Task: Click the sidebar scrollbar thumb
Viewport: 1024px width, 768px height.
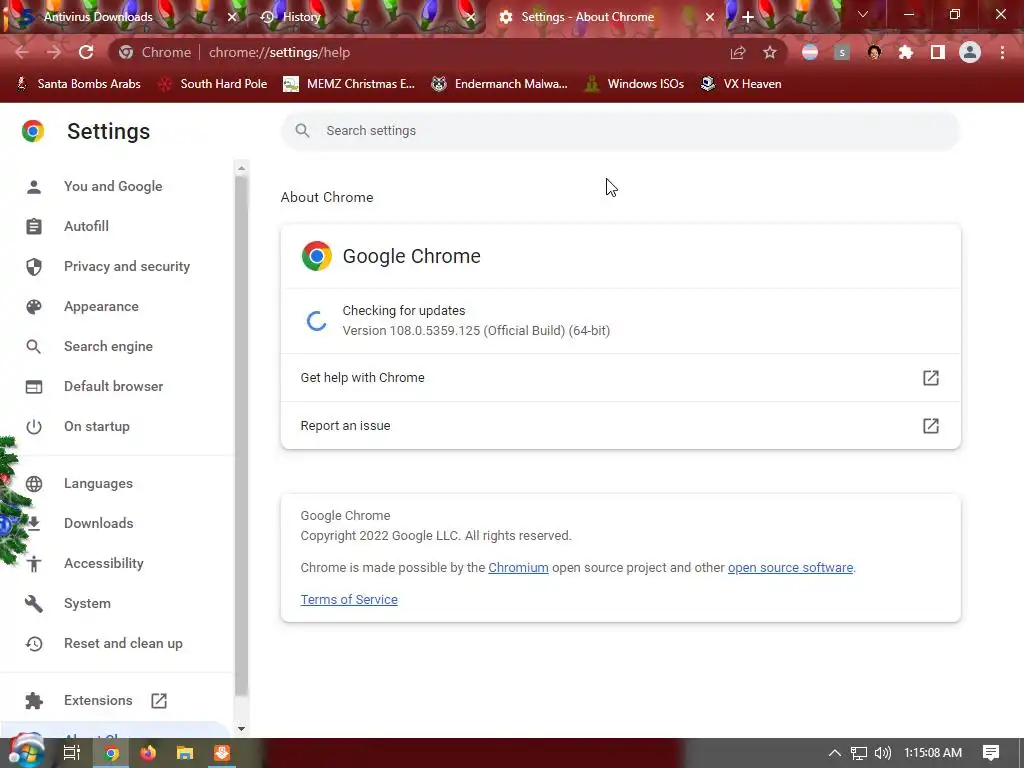Action: click(x=242, y=435)
